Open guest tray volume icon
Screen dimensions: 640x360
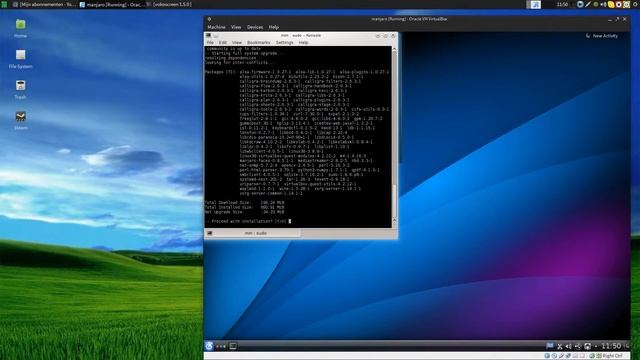569,346
